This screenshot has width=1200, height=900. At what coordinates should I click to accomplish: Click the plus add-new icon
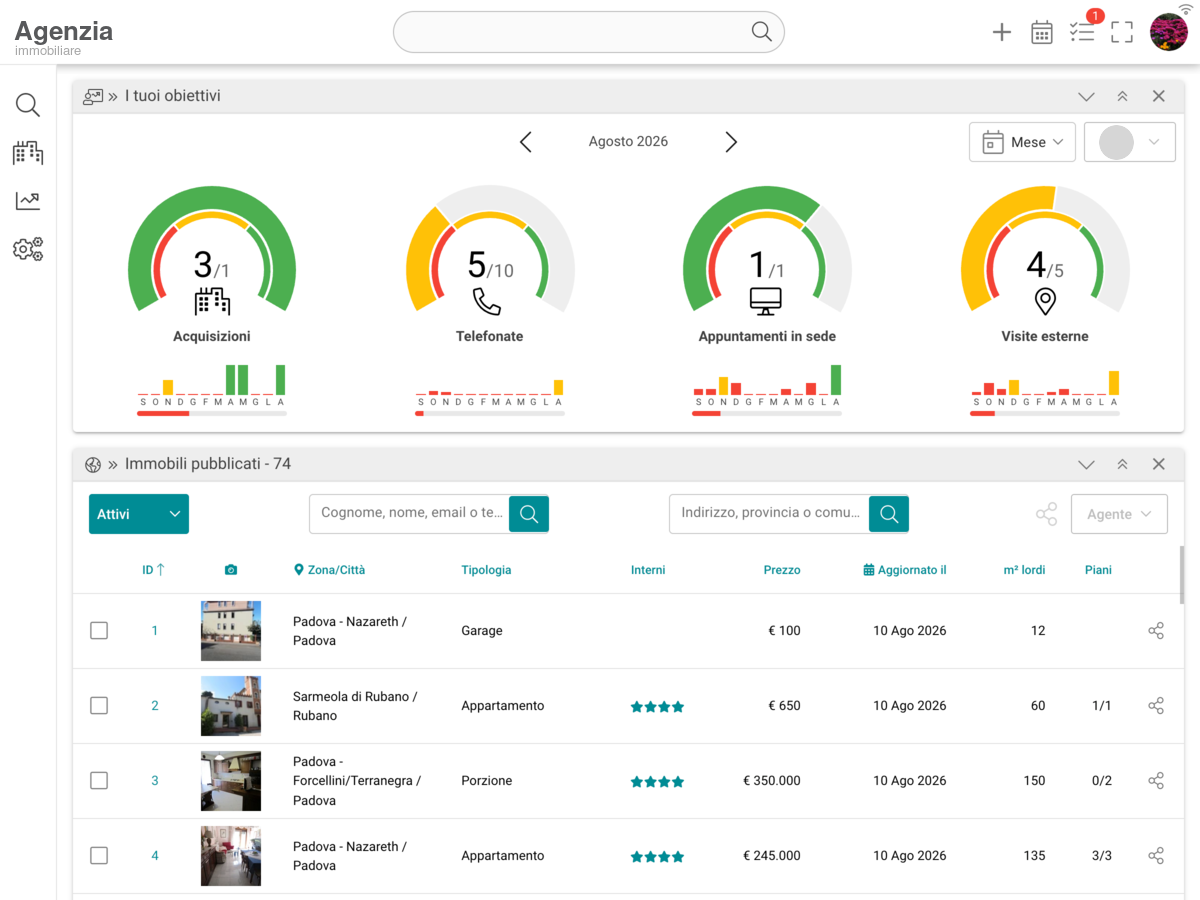1002,32
